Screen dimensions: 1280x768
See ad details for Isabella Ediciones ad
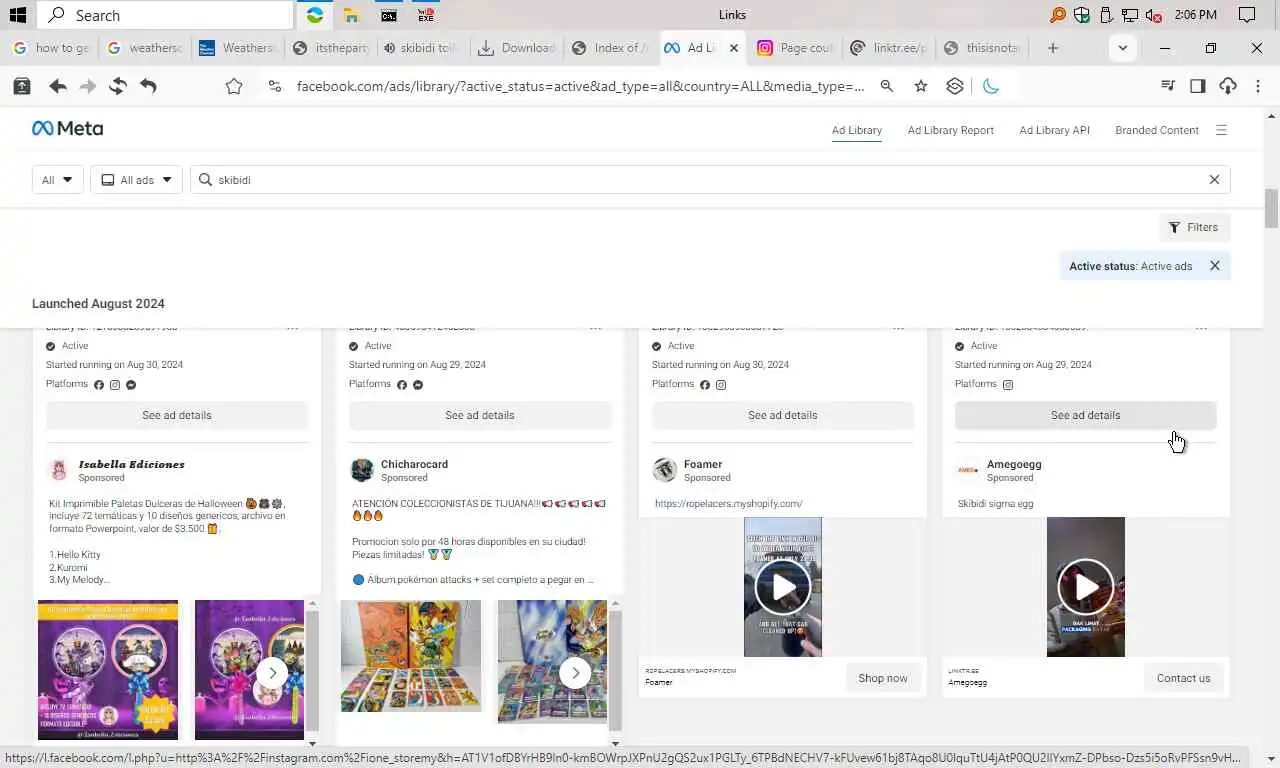[177, 415]
